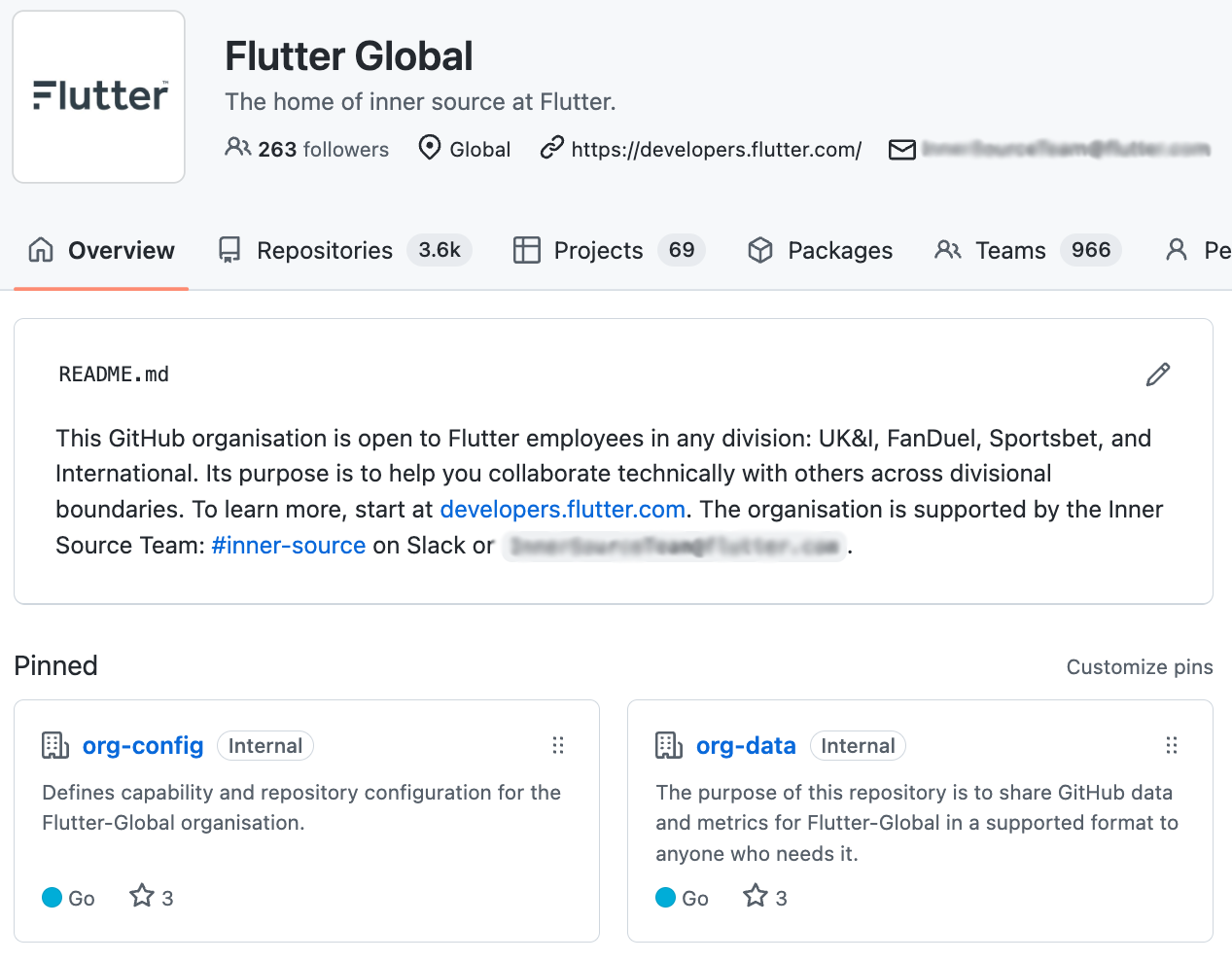Viewport: 1232px width, 962px height.
Task: Click the repository icon beside org-data
Action: pos(669,746)
